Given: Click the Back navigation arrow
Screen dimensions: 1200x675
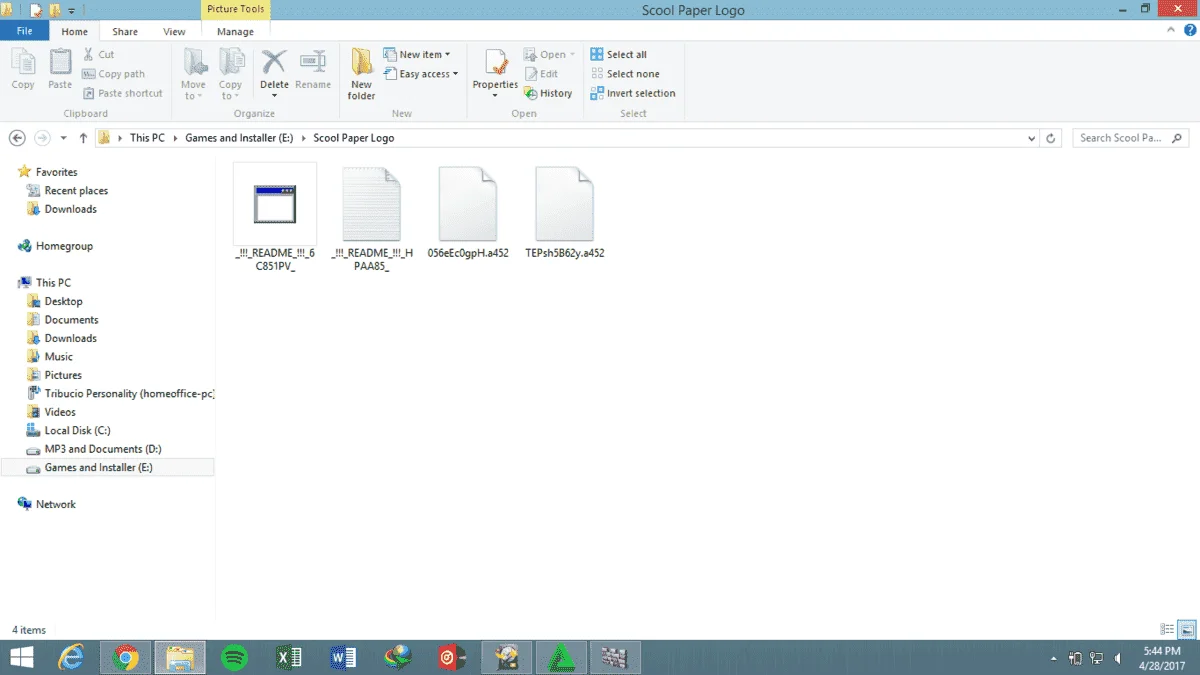Looking at the screenshot, I should point(17,138).
